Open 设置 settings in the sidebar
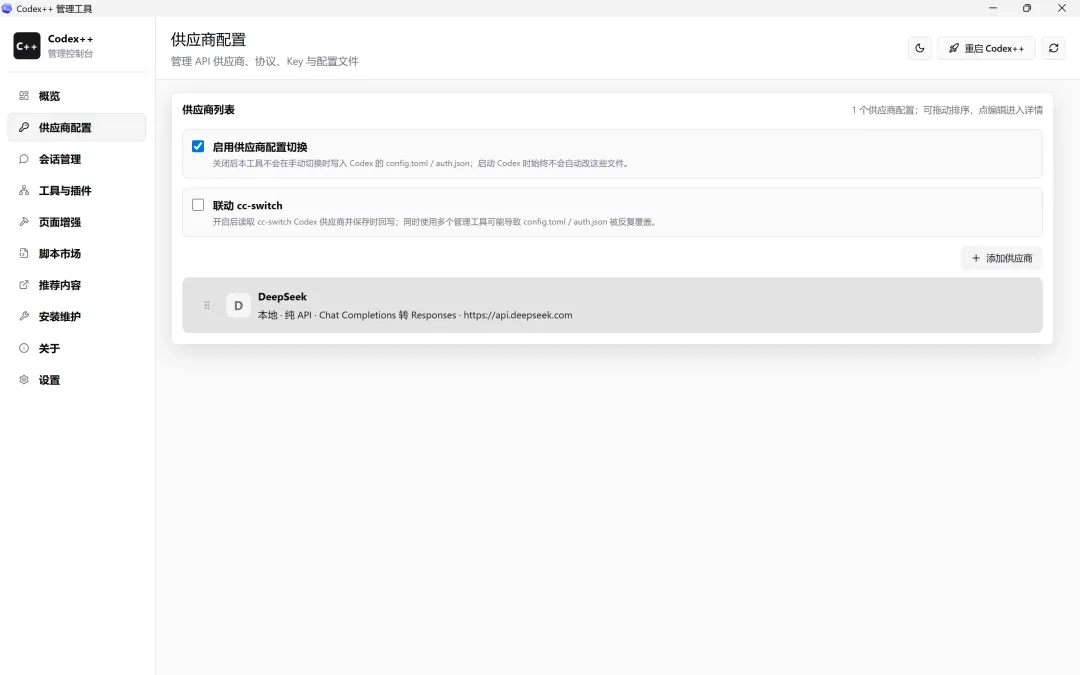 click(76, 380)
